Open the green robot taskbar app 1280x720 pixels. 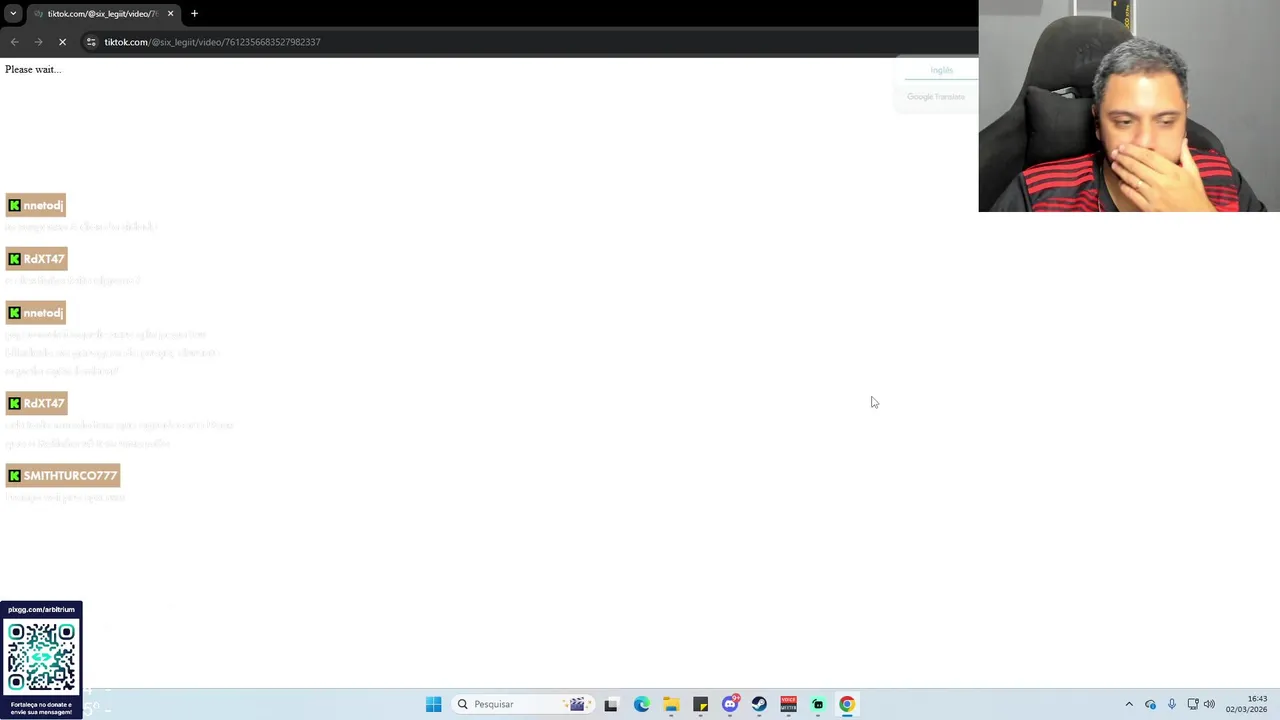818,704
